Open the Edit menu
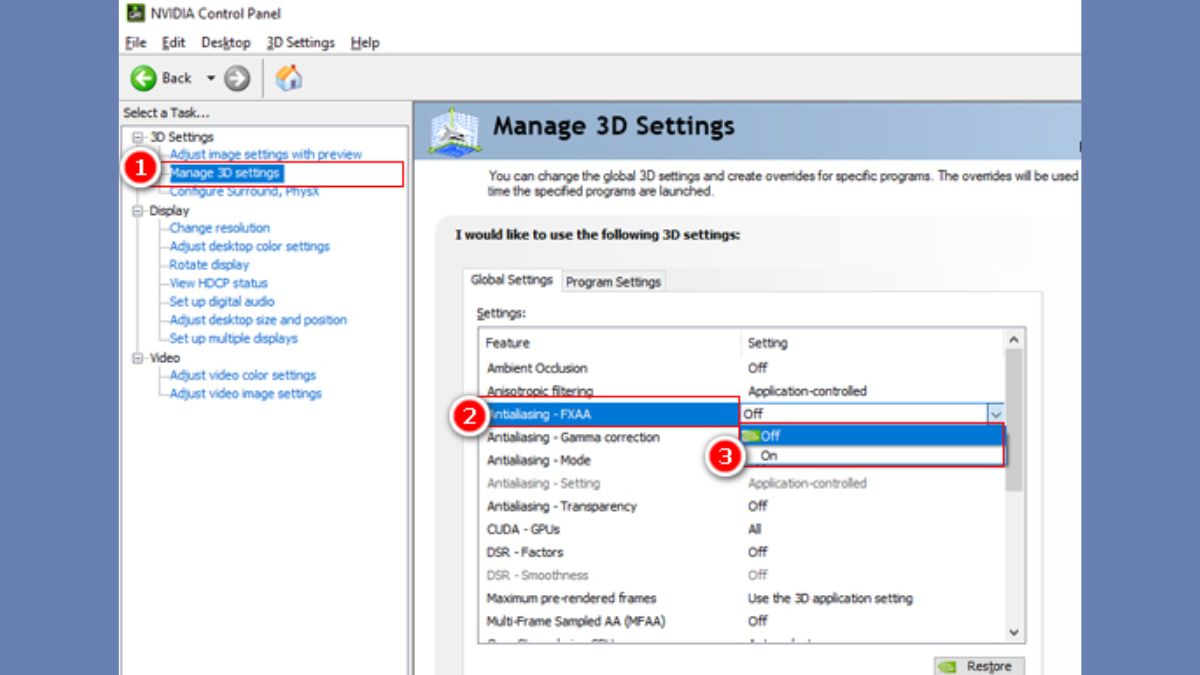The image size is (1200, 675). point(174,42)
